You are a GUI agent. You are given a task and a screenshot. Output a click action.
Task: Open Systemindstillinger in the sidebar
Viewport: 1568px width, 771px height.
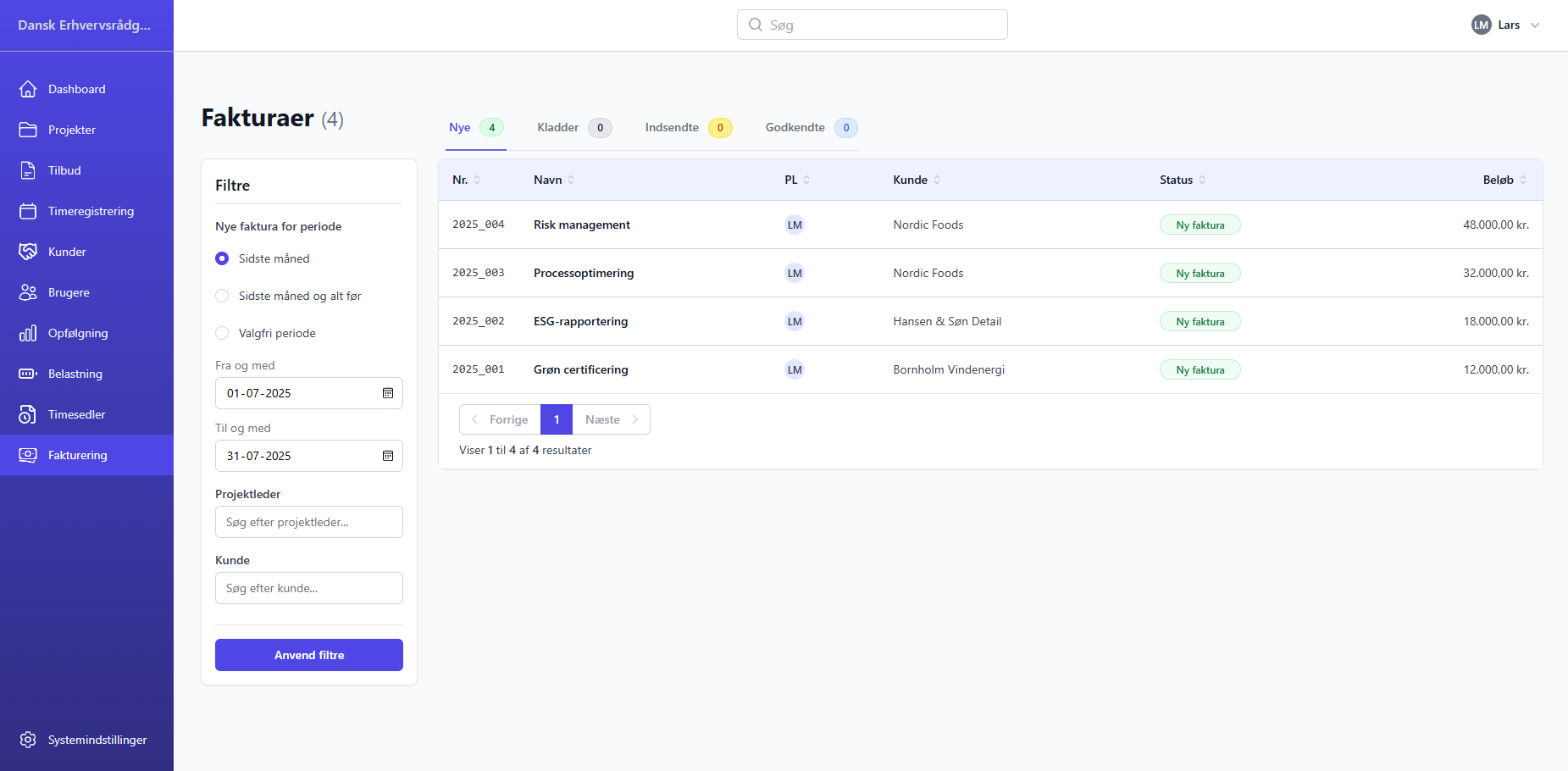click(86, 740)
